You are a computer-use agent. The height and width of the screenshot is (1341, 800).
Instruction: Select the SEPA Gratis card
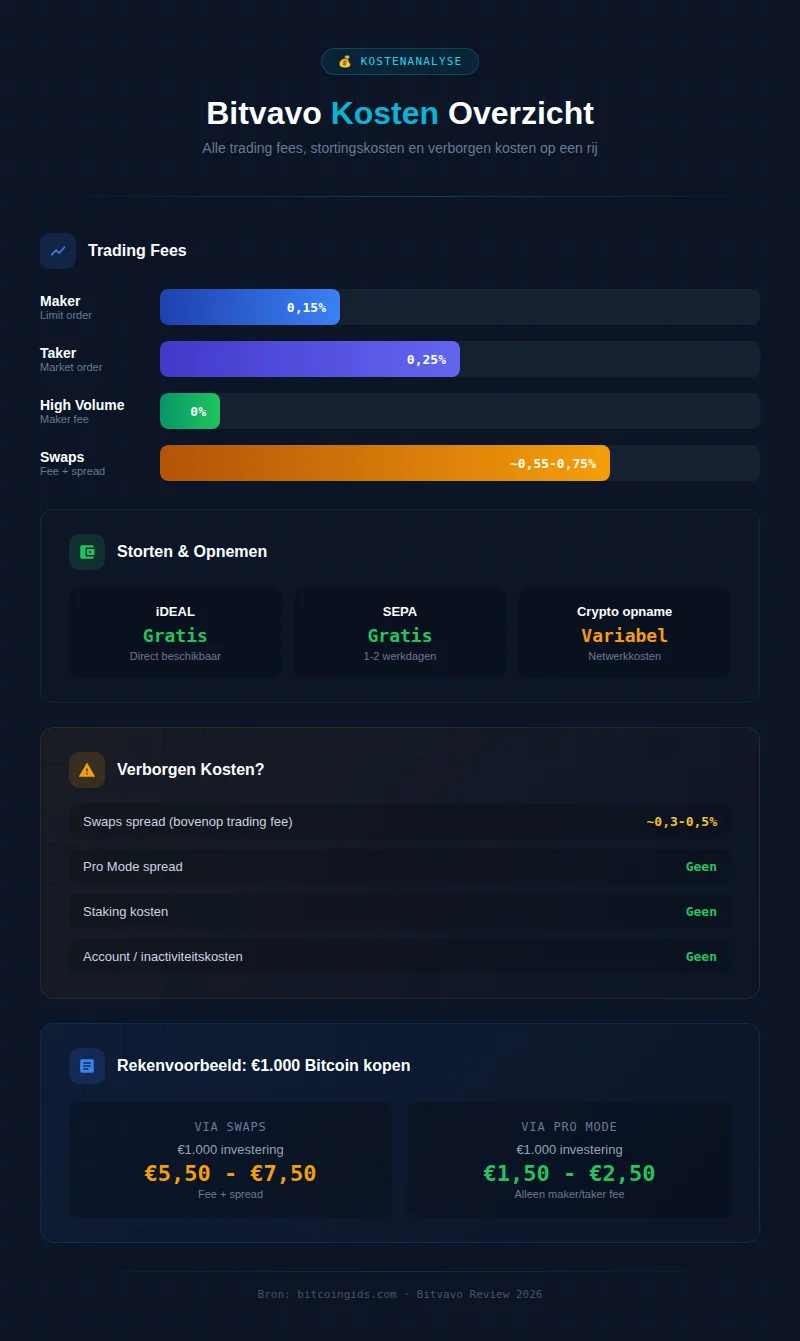(x=400, y=633)
